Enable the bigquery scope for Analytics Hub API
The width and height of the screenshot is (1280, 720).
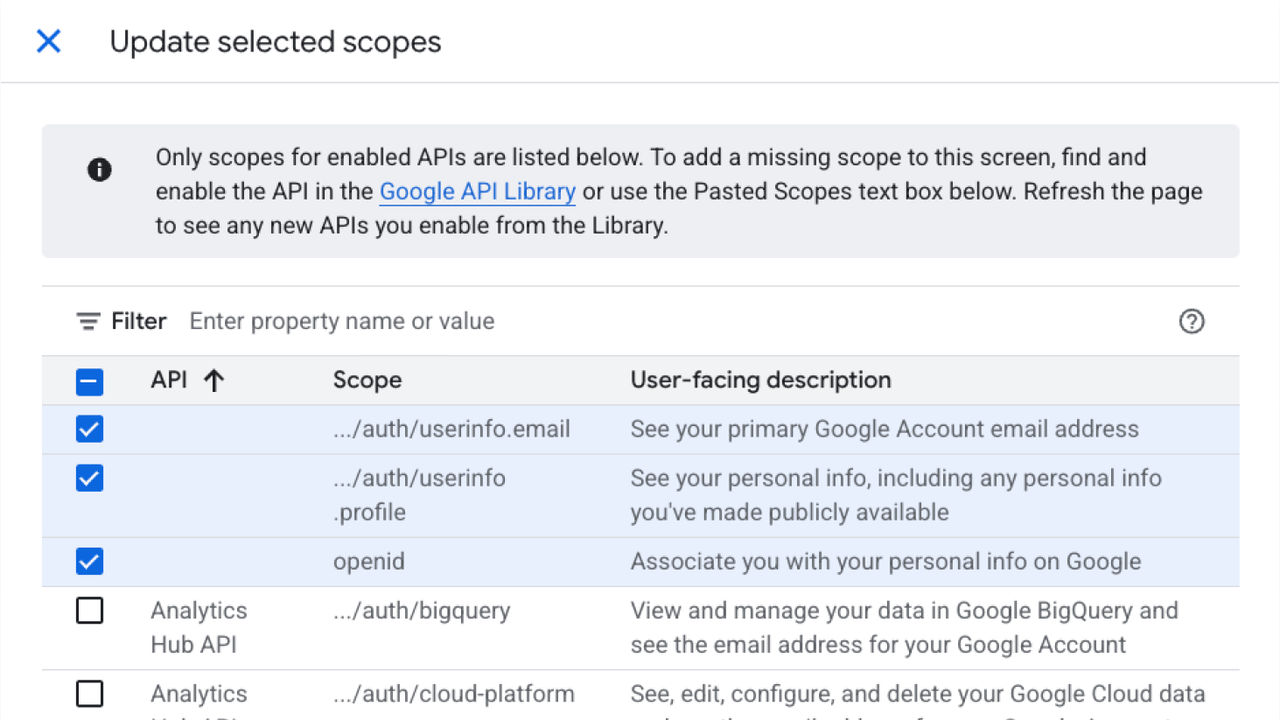point(89,610)
